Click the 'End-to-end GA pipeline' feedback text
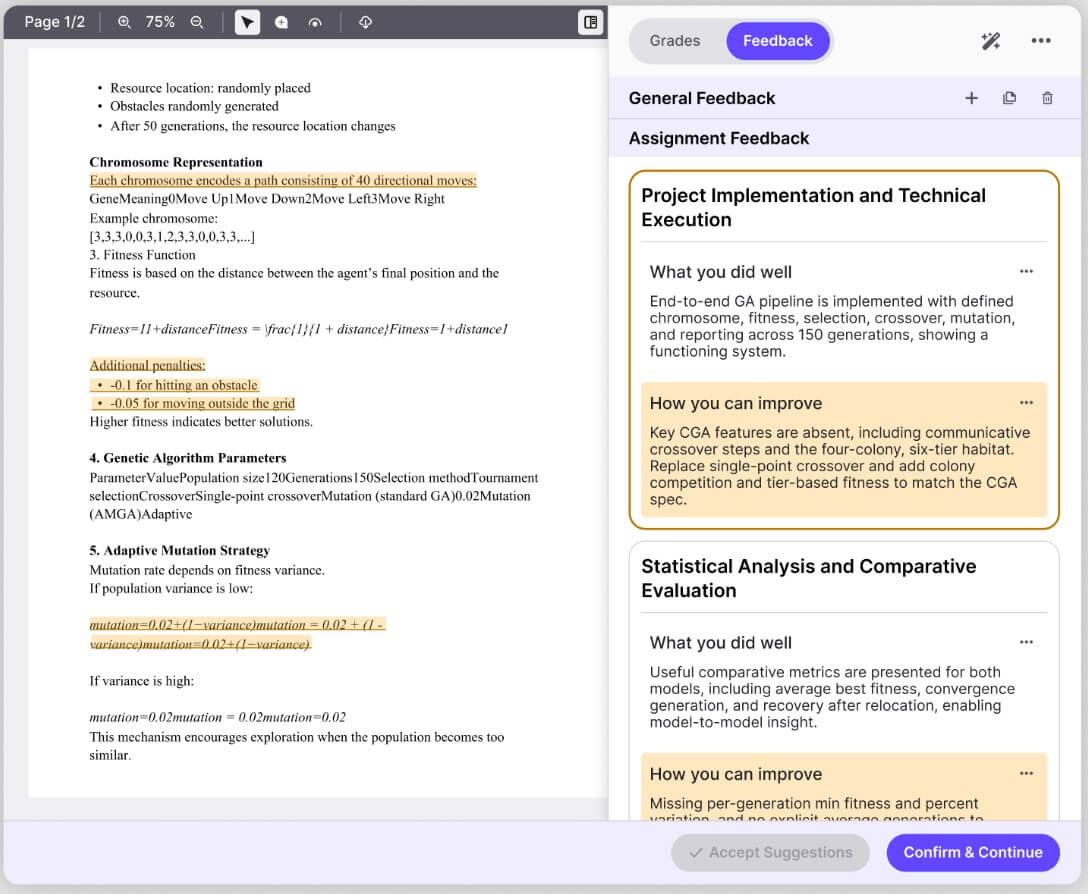This screenshot has height=894, width=1088. click(832, 326)
